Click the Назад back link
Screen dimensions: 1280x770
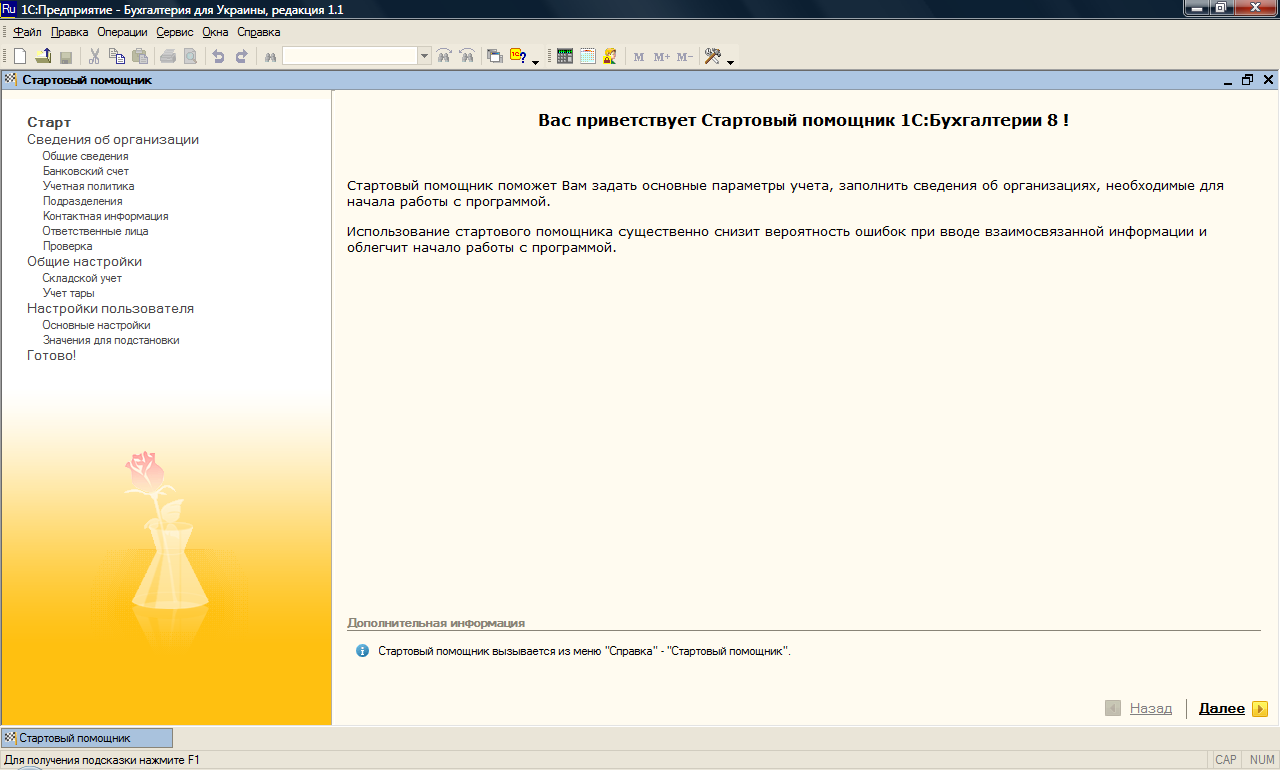(x=1151, y=708)
